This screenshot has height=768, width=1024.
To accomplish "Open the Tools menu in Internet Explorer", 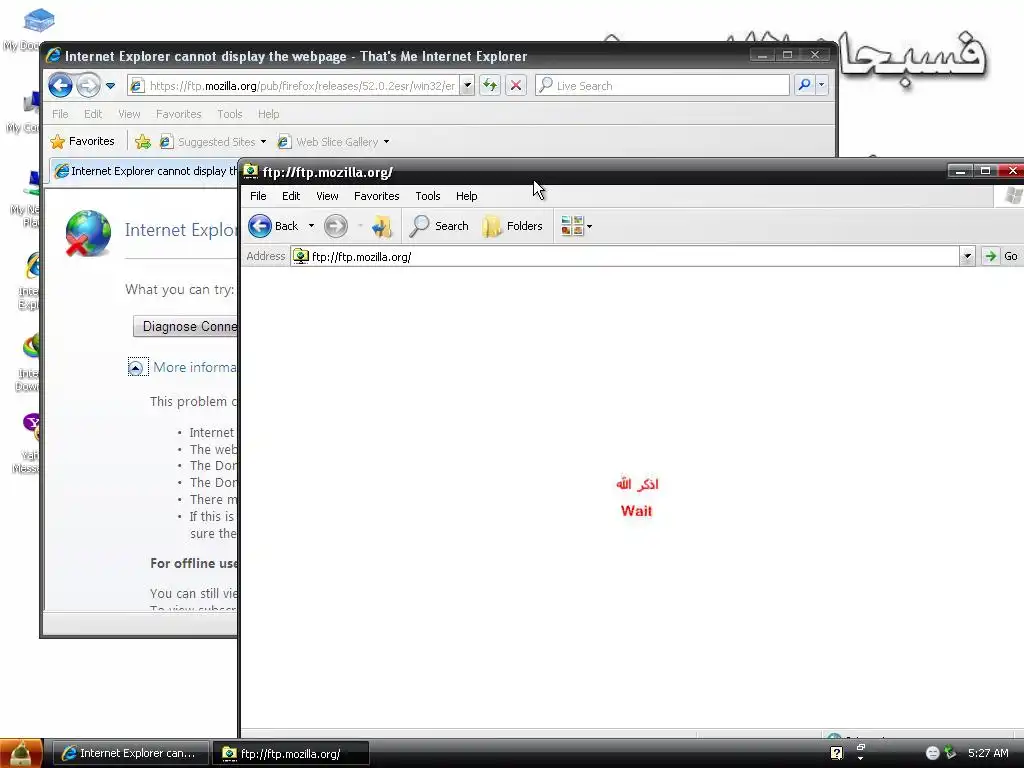I will coord(230,114).
